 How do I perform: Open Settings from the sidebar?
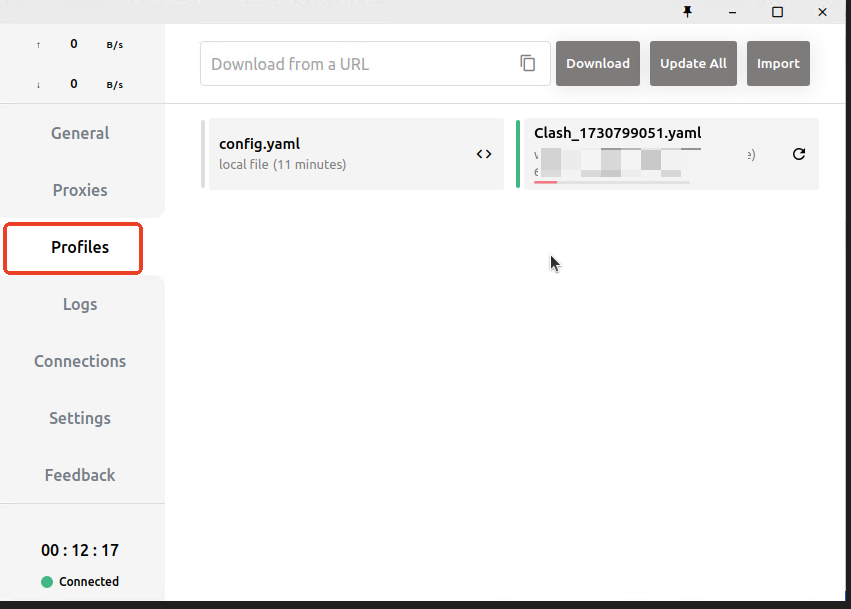(80, 418)
